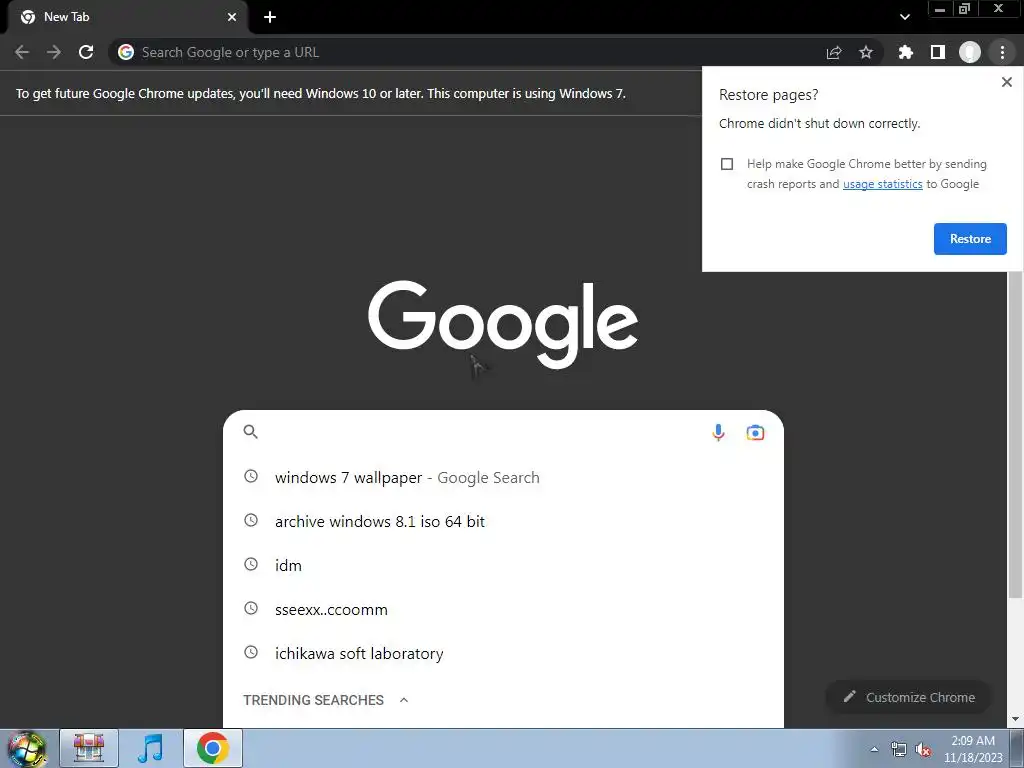The height and width of the screenshot is (768, 1024).
Task: Bookmark this tab with star icon
Action: pos(866,52)
